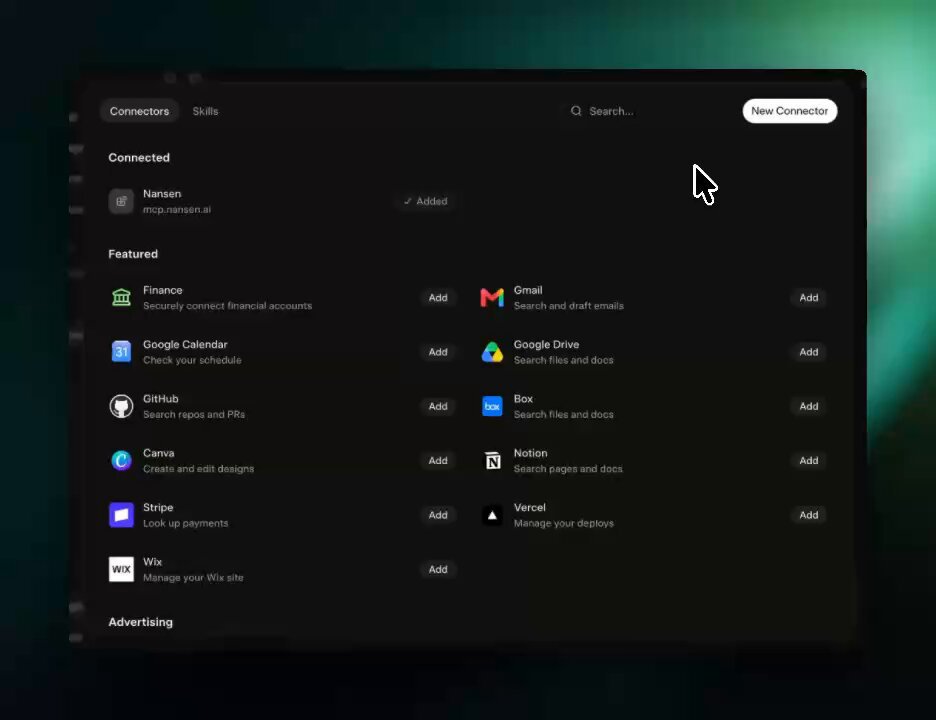Screen dimensions: 936x720
Task: Click the Connected section heading
Action: click(139, 158)
